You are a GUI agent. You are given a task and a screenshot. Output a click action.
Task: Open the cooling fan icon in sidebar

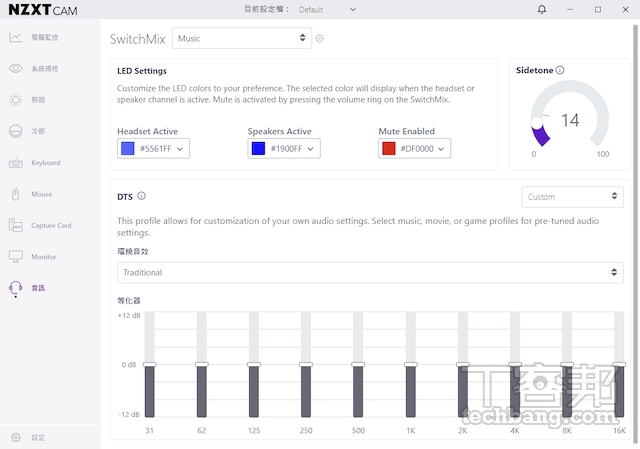16,131
